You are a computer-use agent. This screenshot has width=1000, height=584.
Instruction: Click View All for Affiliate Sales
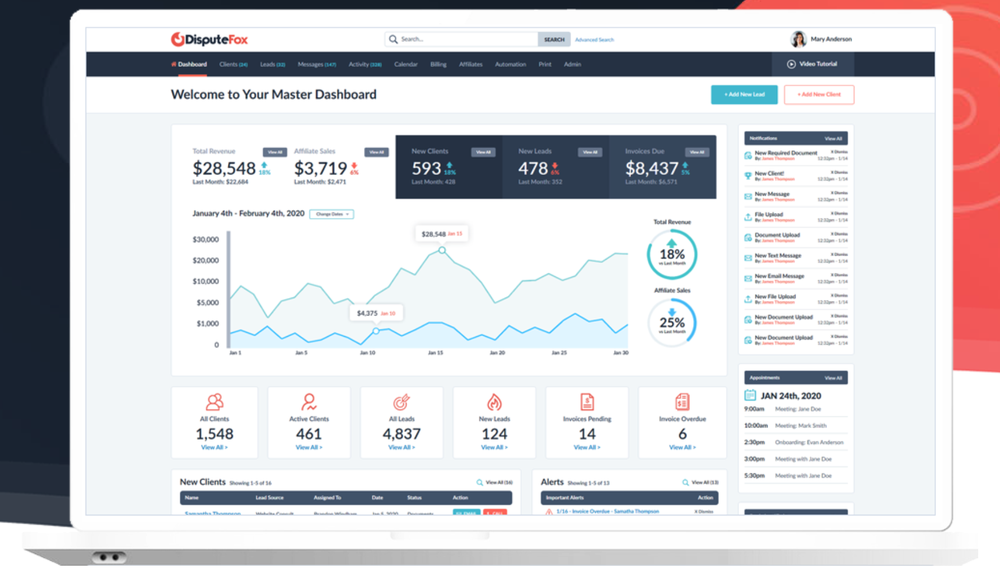tap(376, 152)
